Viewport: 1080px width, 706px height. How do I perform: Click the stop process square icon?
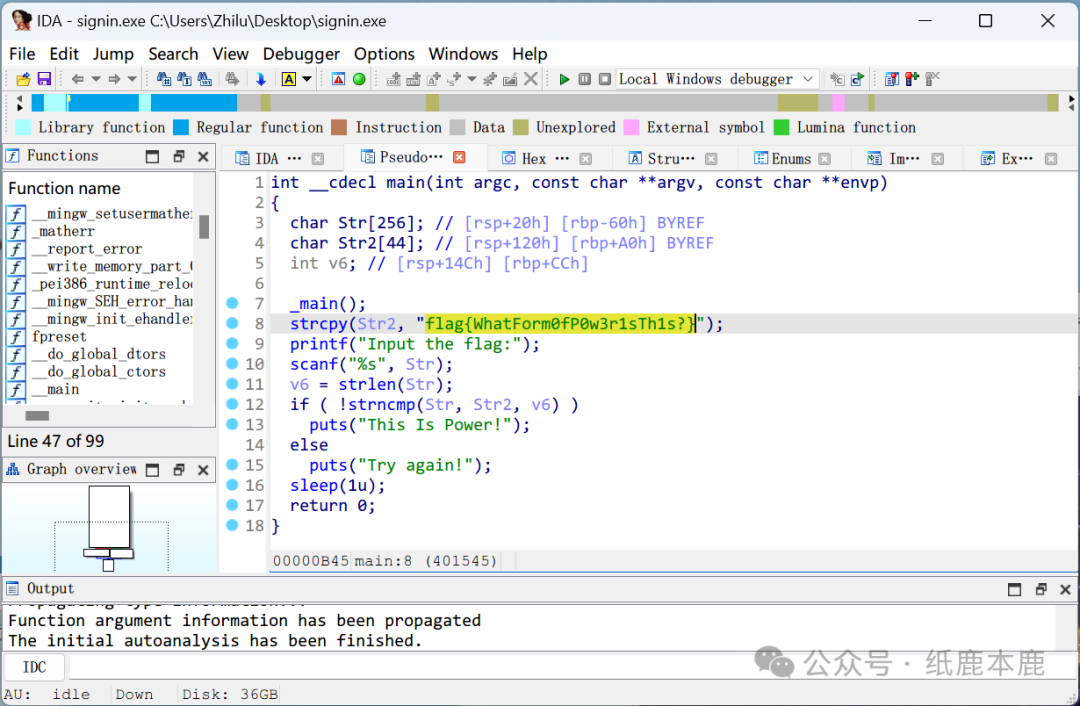coord(605,79)
